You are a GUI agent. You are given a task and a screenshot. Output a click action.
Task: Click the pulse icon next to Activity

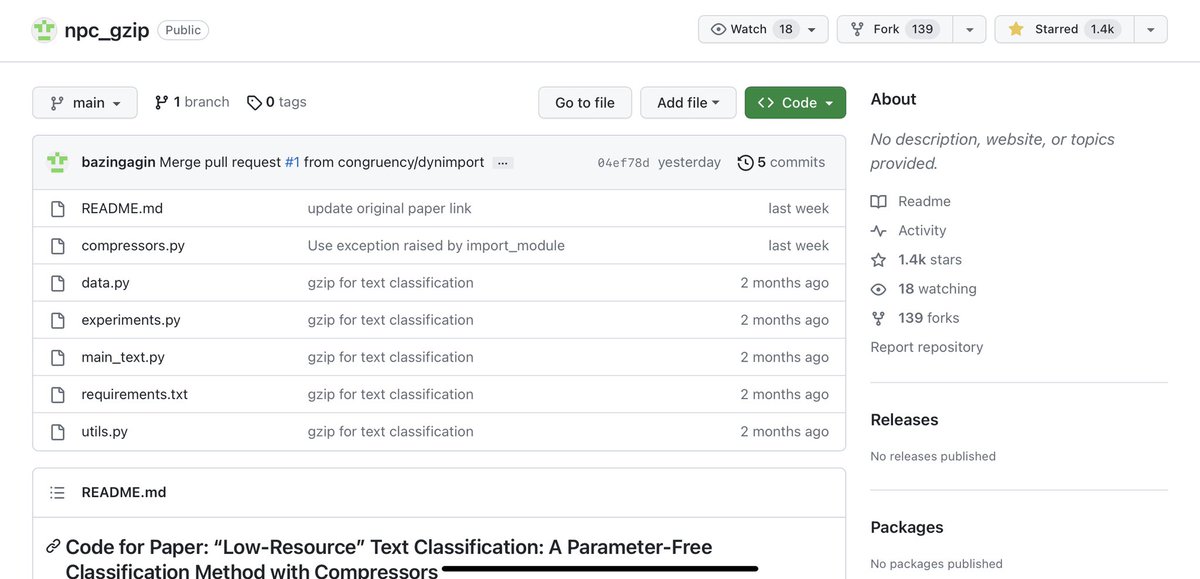pyautogui.click(x=878, y=230)
